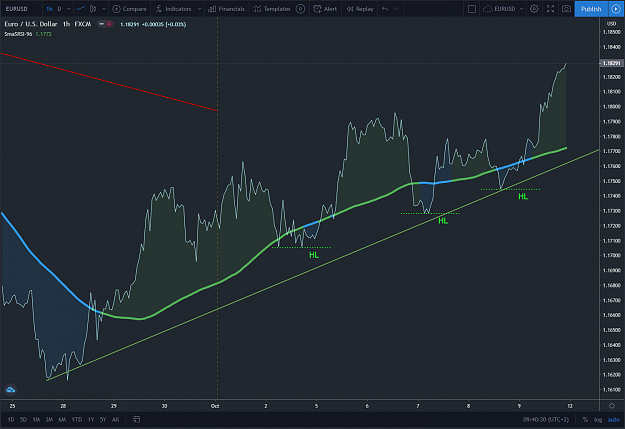Expand the EURUSD layout dropdown arrow

pyautogui.click(x=521, y=8)
